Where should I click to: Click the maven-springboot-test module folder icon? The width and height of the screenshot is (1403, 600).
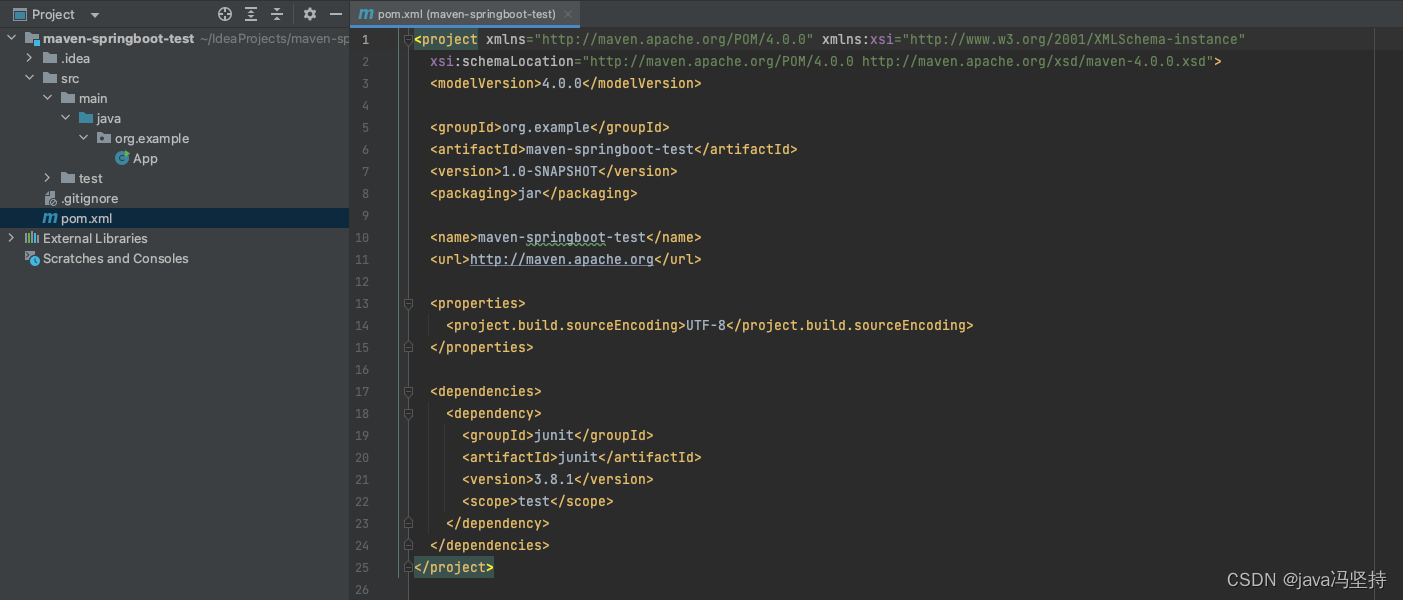(x=32, y=38)
